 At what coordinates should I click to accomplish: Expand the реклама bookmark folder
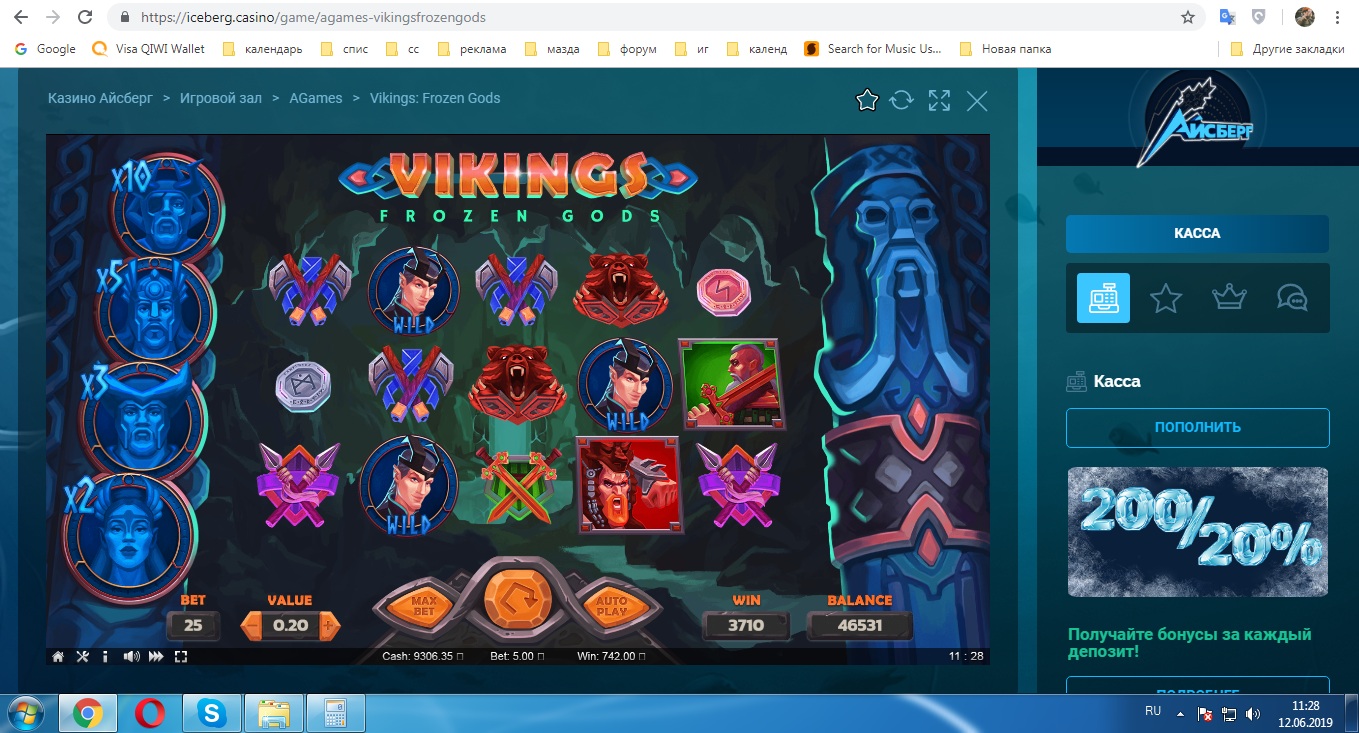472,49
